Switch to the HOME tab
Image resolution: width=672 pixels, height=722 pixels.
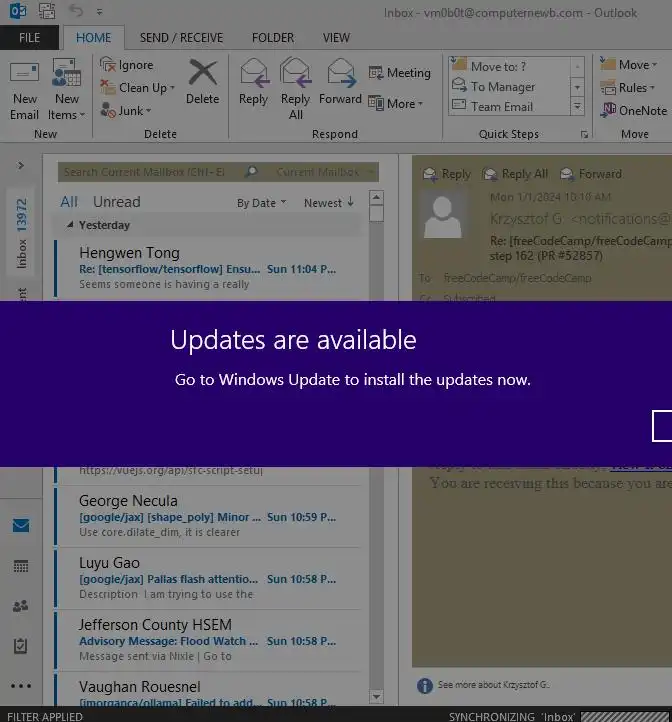tap(93, 38)
